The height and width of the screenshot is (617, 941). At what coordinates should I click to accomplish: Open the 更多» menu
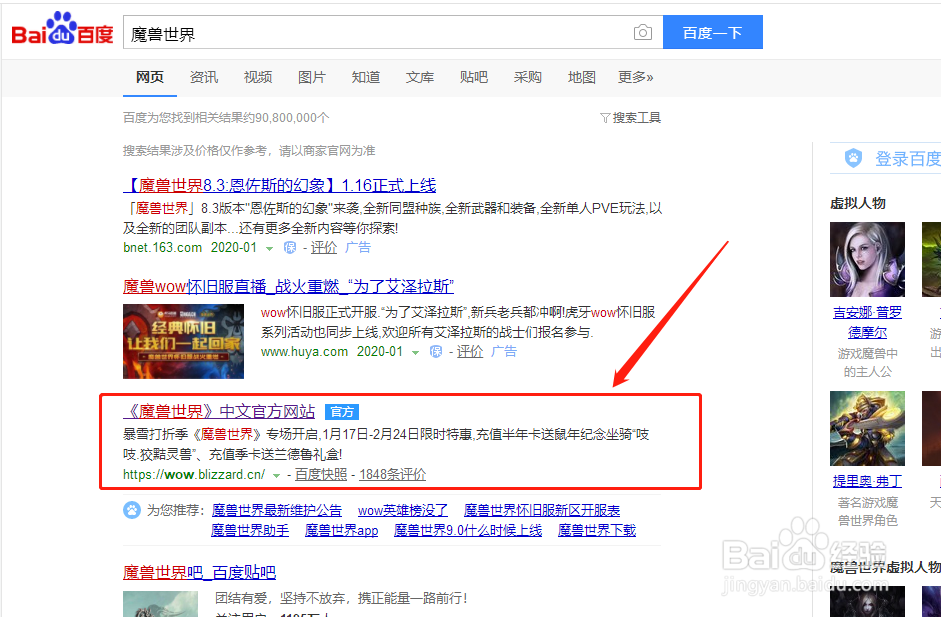(x=636, y=77)
